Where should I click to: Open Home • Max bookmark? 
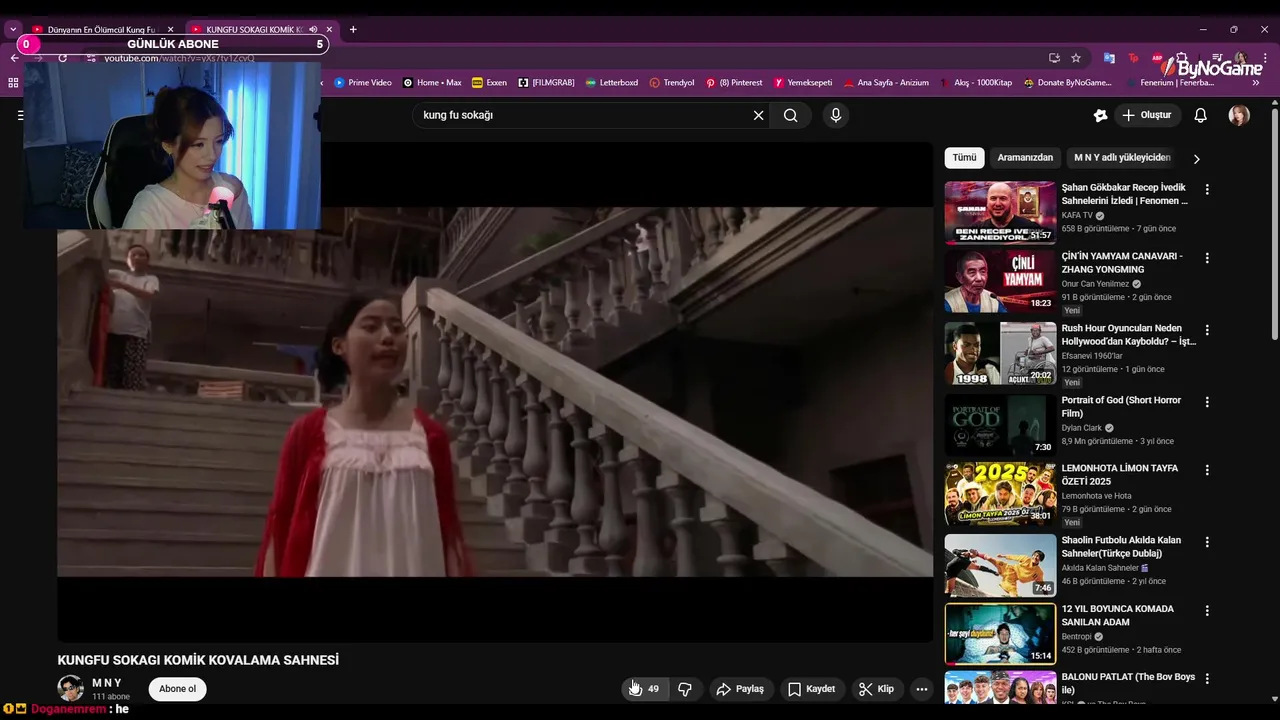pos(432,83)
